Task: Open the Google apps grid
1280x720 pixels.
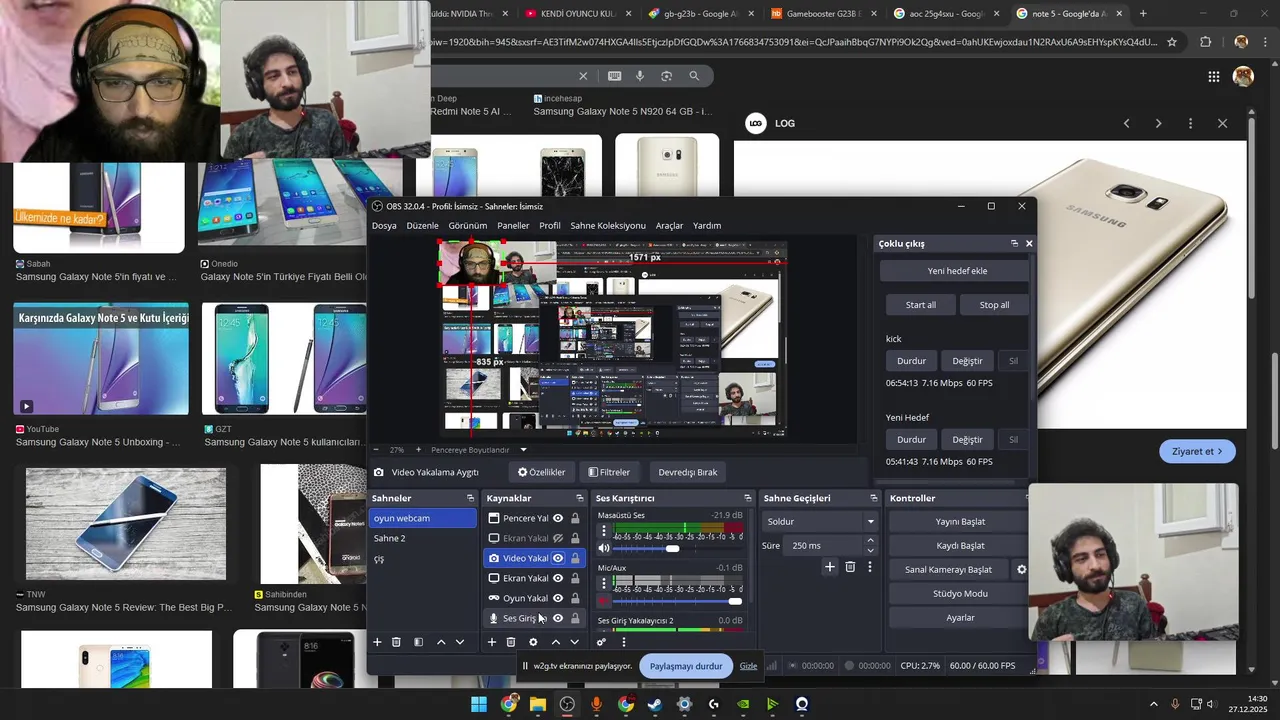Action: pyautogui.click(x=1213, y=76)
